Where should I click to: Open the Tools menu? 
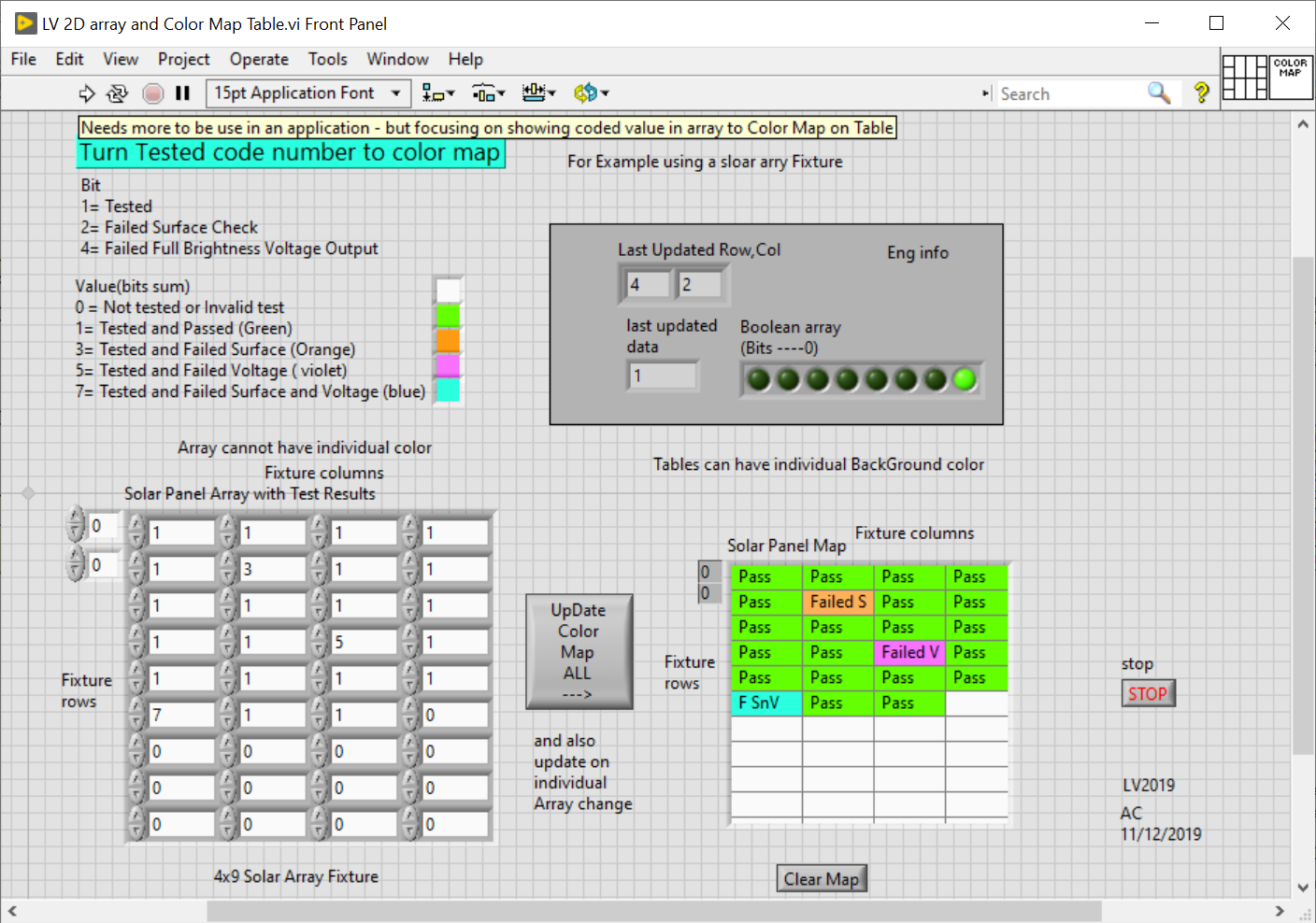click(327, 59)
